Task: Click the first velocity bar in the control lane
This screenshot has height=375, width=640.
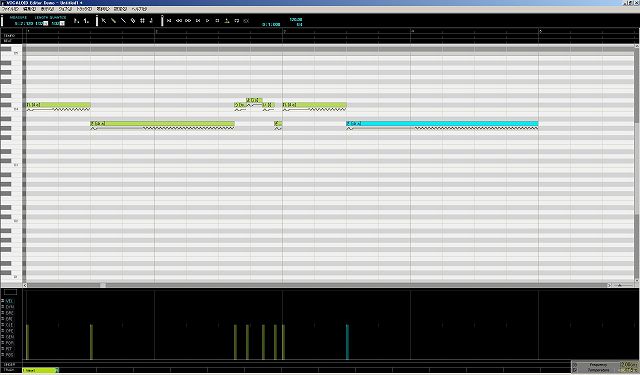Action: click(27, 342)
